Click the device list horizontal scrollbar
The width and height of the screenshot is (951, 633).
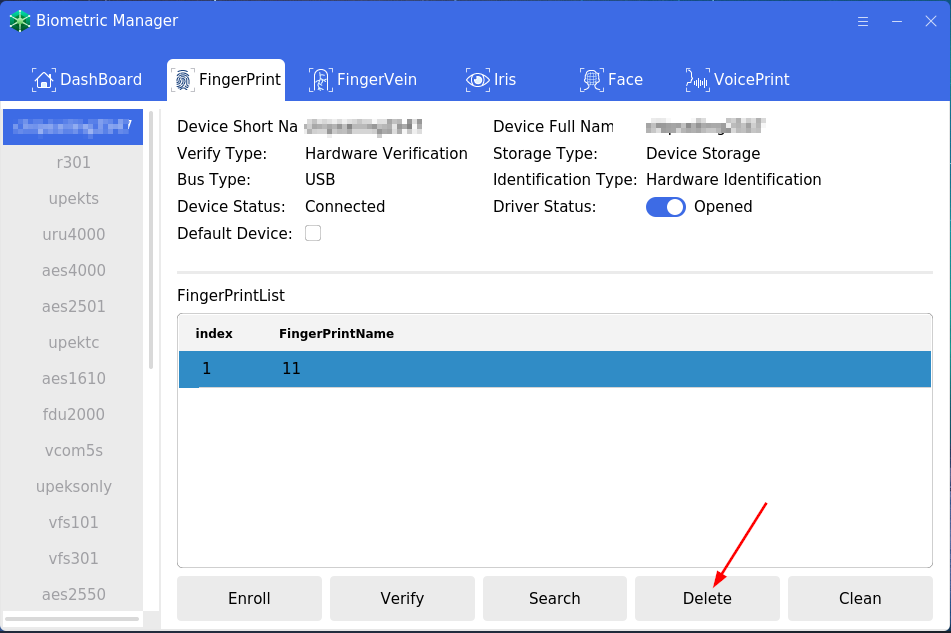click(72, 619)
